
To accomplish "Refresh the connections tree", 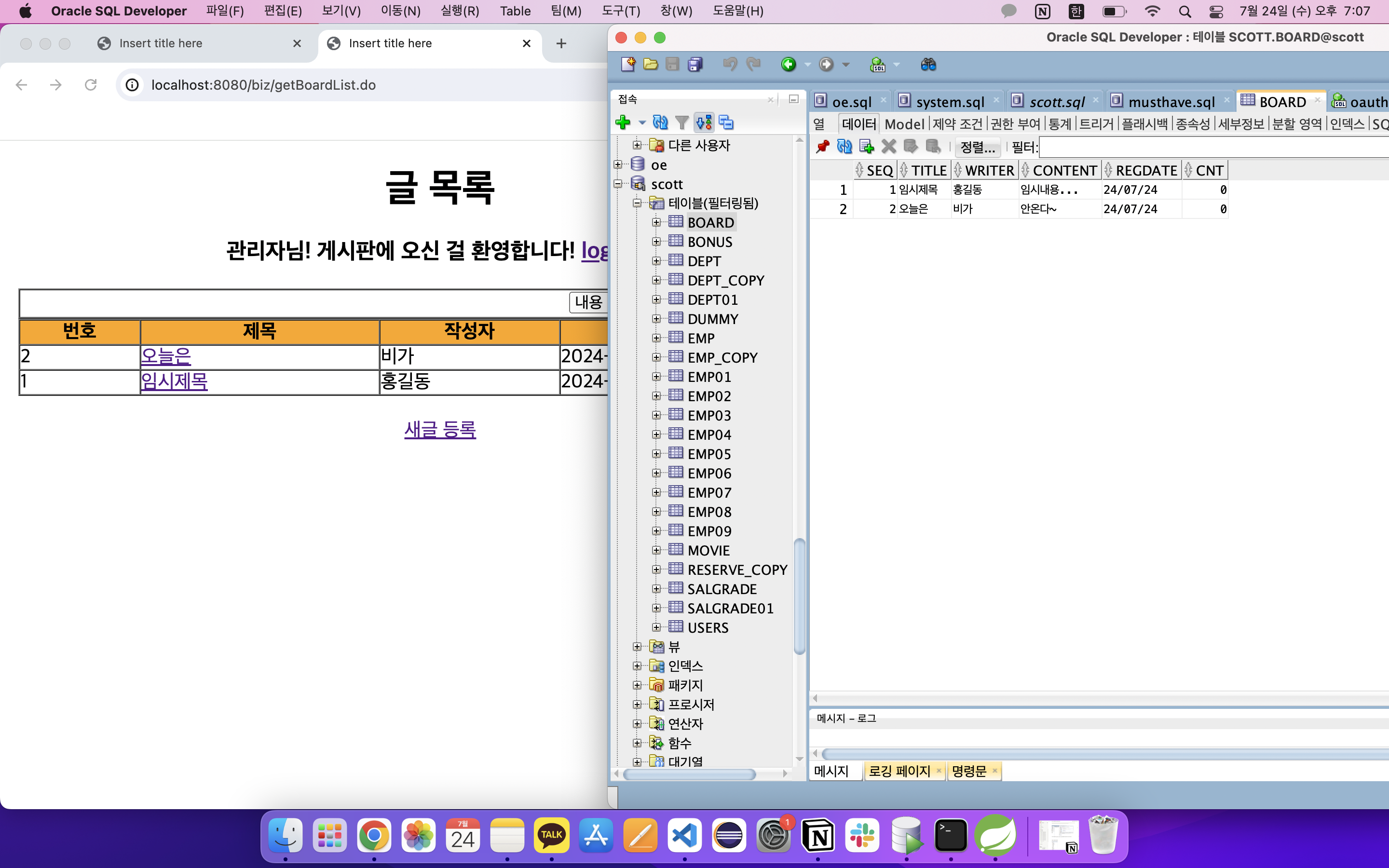I will tap(660, 122).
